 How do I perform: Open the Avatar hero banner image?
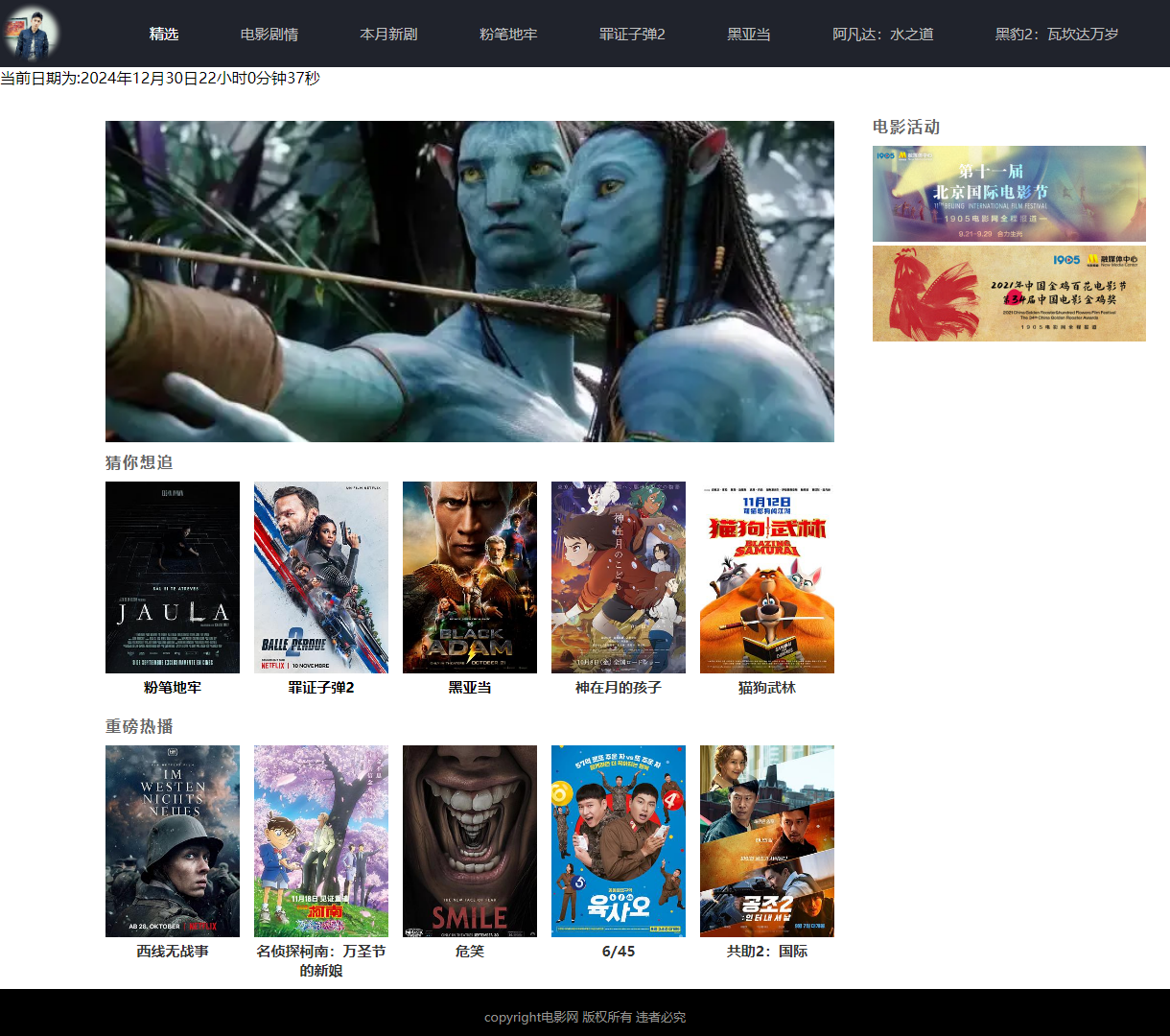[x=470, y=281]
